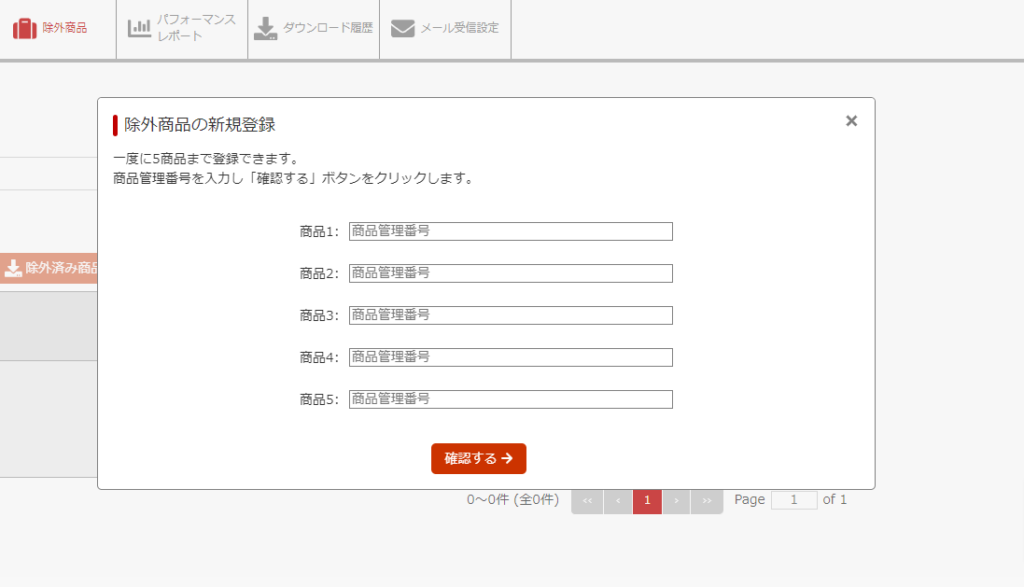Click the ダウンロード履歴 download icon

tap(265, 28)
